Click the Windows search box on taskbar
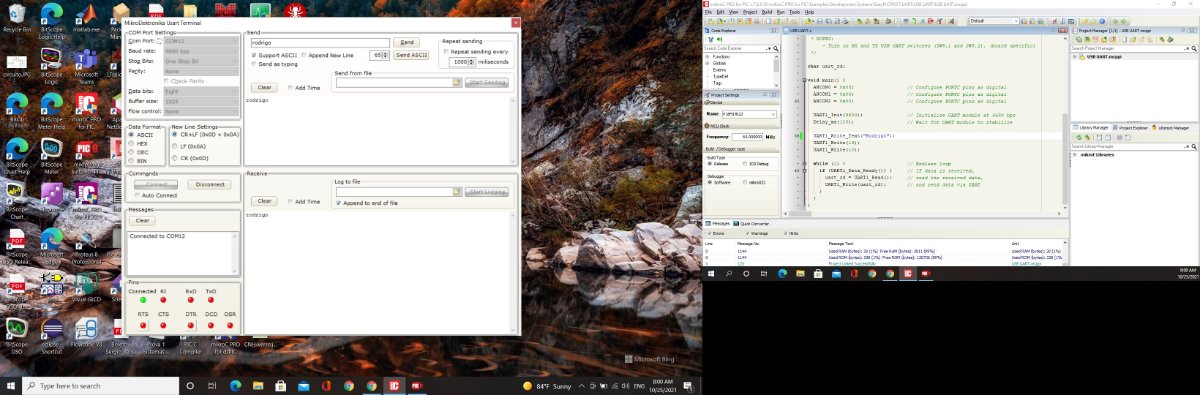The height and width of the screenshot is (395, 1200). click(100, 386)
